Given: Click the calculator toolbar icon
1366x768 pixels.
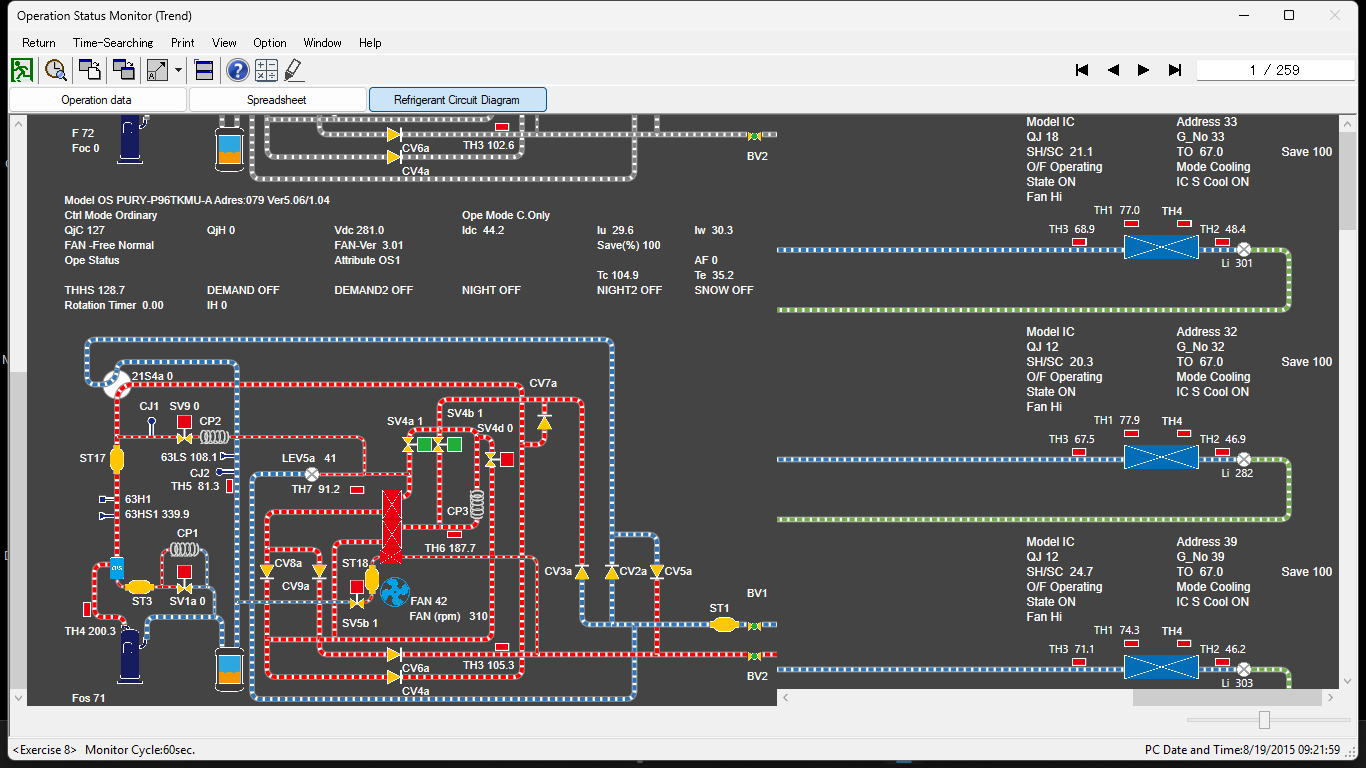Looking at the screenshot, I should [x=266, y=70].
